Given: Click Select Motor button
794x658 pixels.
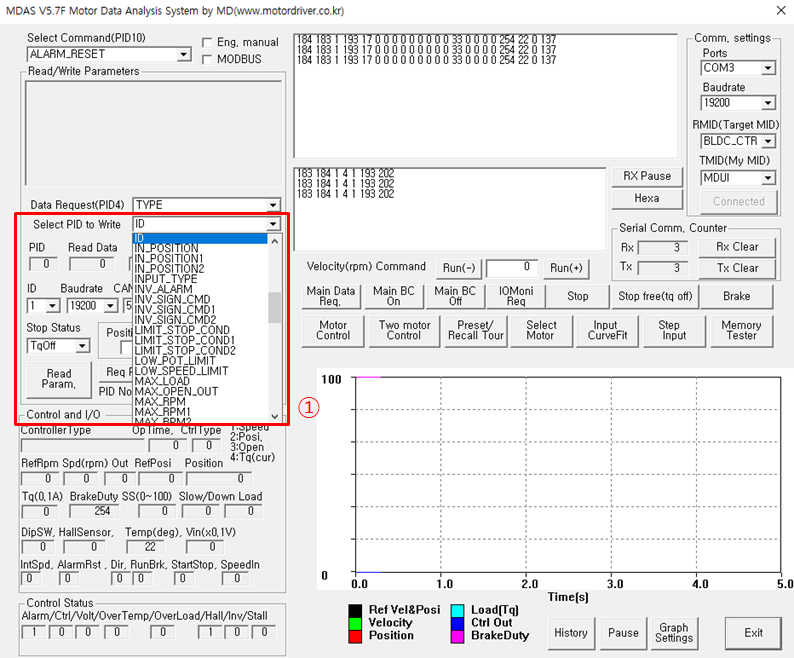Looking at the screenshot, I should click(541, 331).
